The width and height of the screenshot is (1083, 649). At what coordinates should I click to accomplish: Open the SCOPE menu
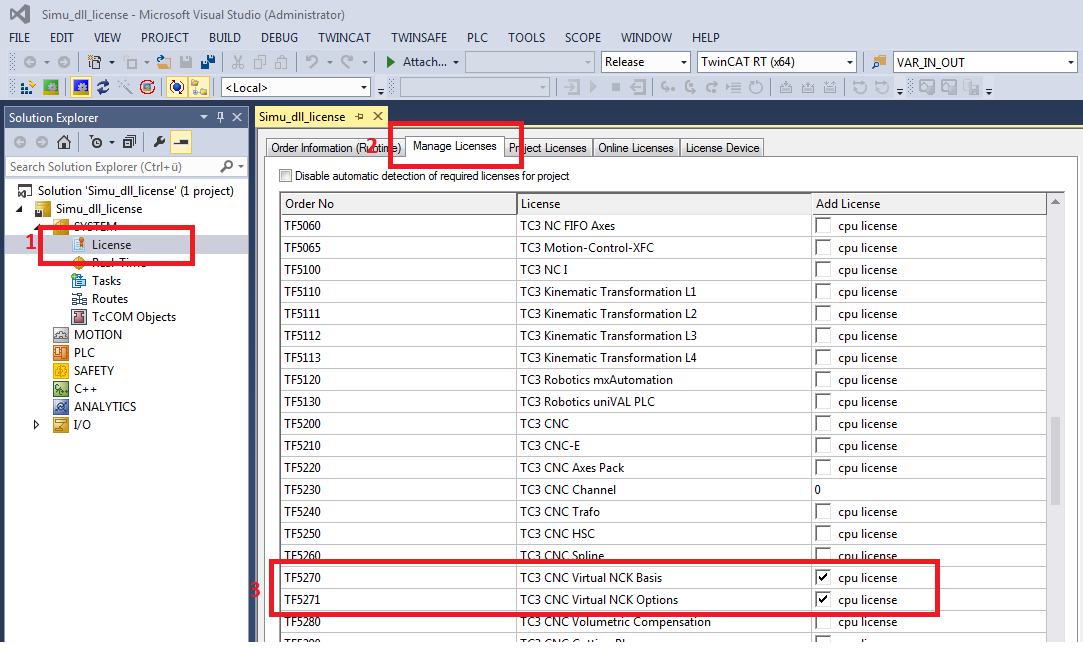point(583,38)
